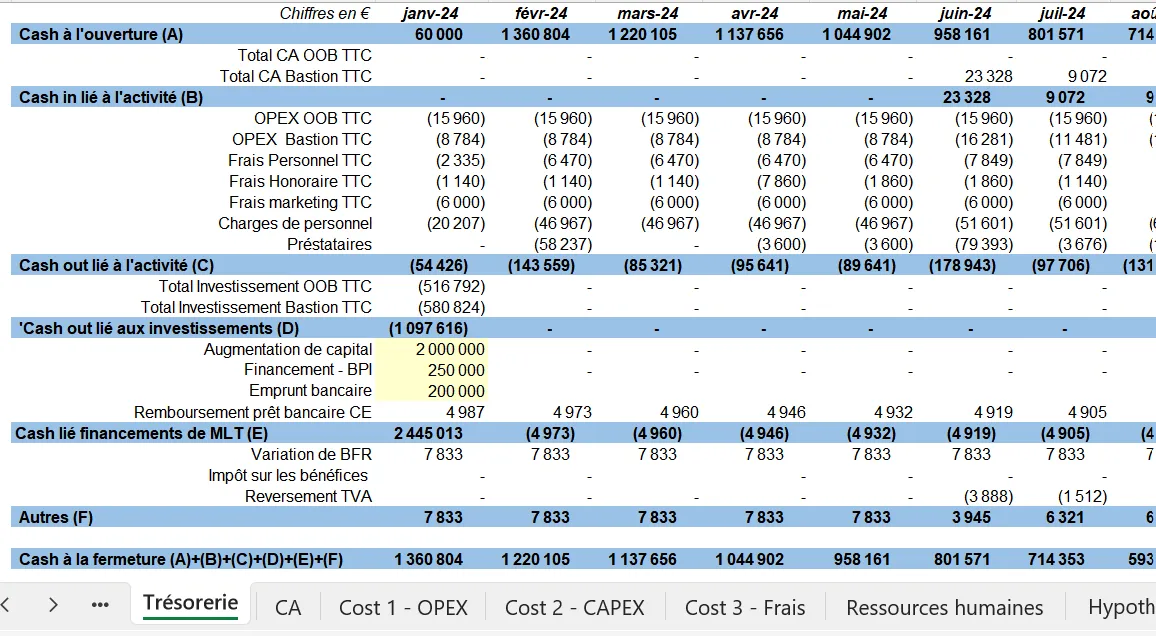The width and height of the screenshot is (1156, 636).
Task: Select the 'Variation de BFR' label
Action: click(x=311, y=455)
